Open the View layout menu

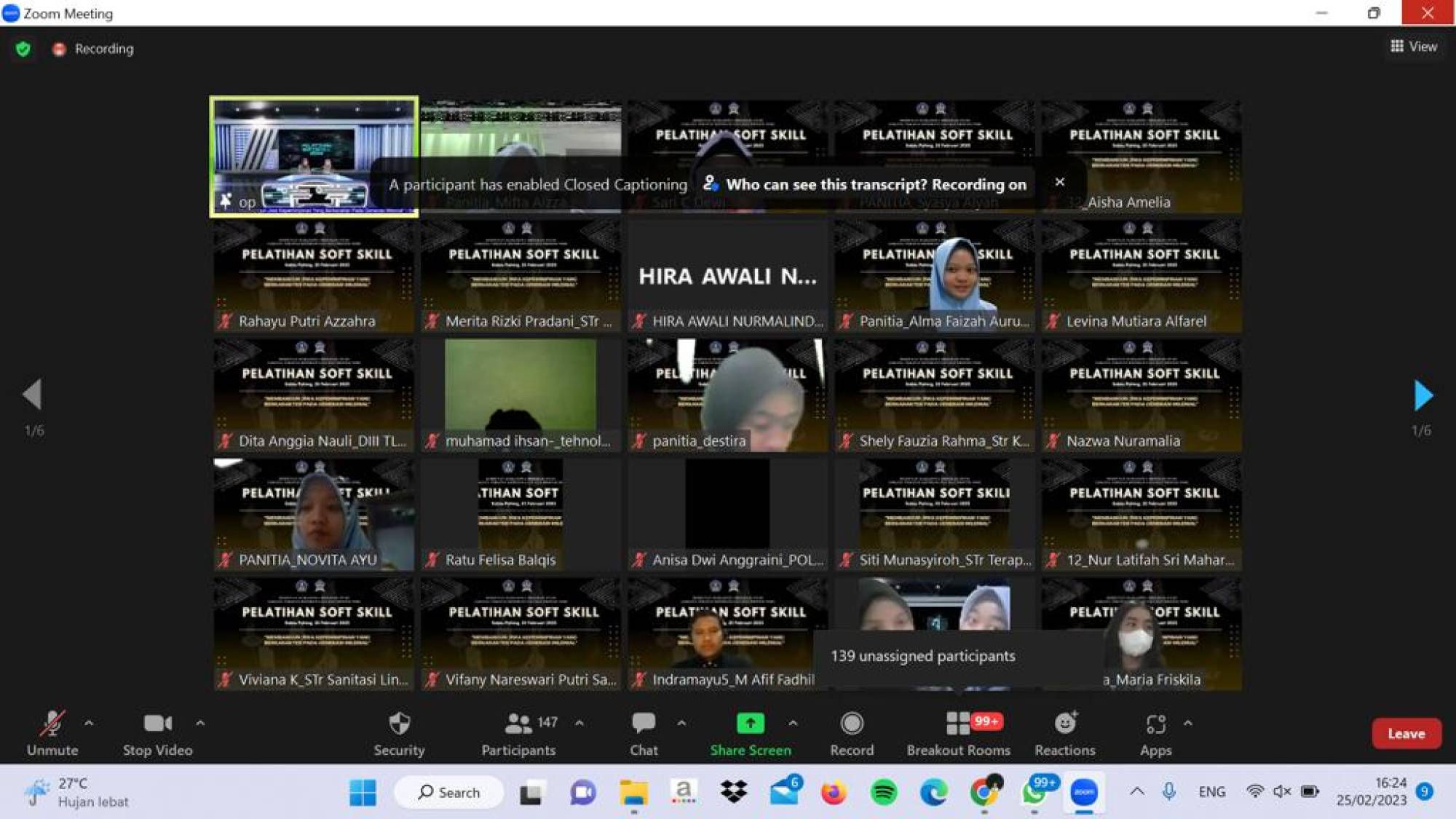tap(1414, 47)
